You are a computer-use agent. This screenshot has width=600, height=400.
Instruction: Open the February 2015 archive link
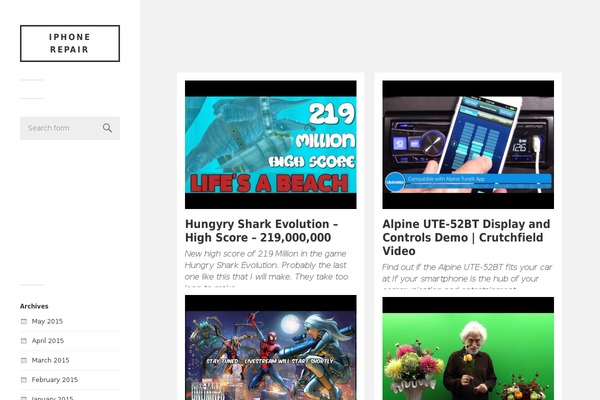tap(55, 380)
